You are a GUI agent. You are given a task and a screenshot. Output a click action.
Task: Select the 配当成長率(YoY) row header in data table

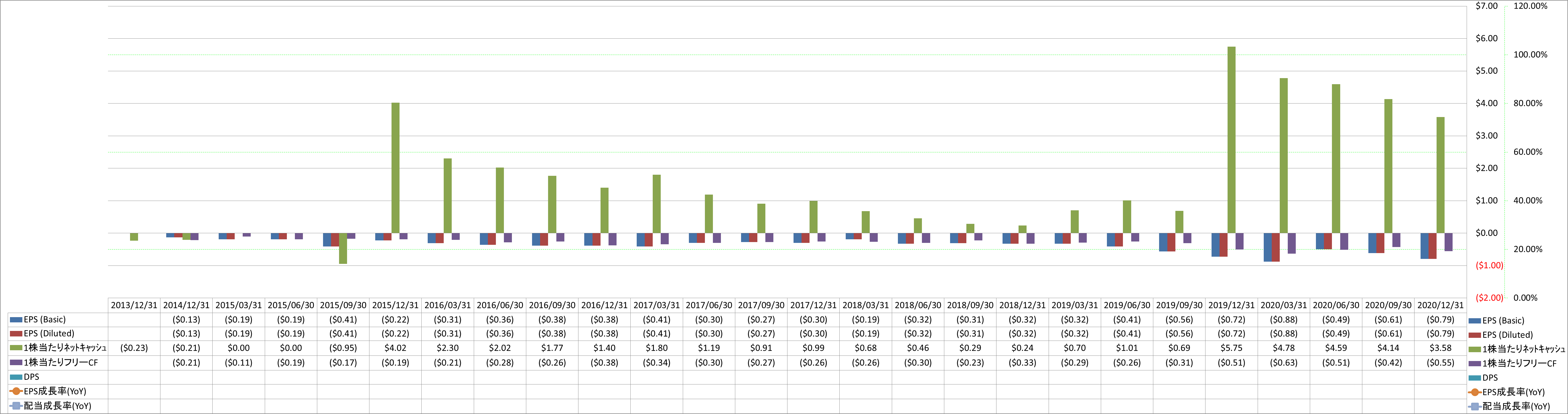pos(58,406)
